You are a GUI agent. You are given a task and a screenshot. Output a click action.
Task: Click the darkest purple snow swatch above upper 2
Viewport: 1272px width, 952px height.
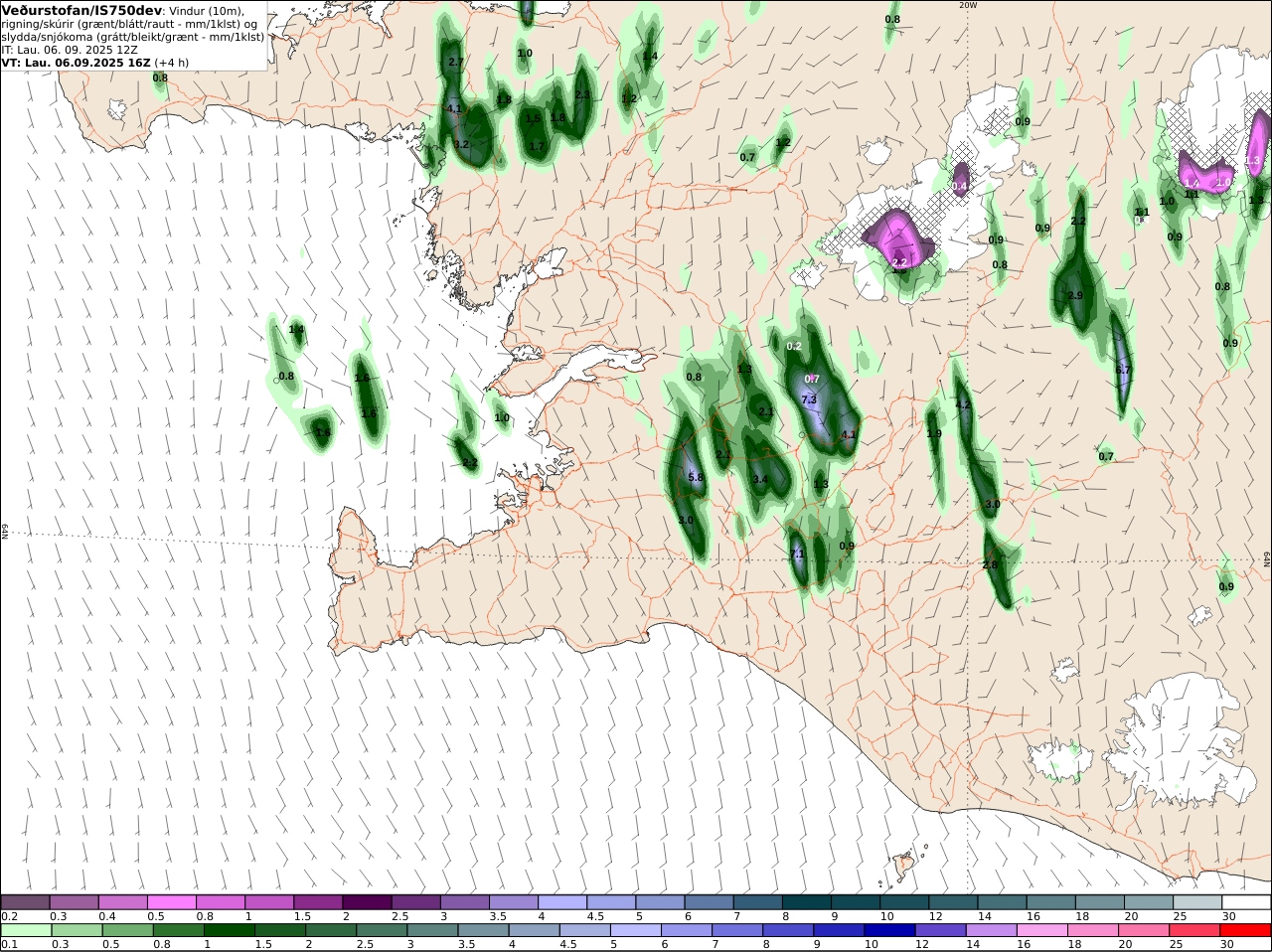click(x=367, y=902)
